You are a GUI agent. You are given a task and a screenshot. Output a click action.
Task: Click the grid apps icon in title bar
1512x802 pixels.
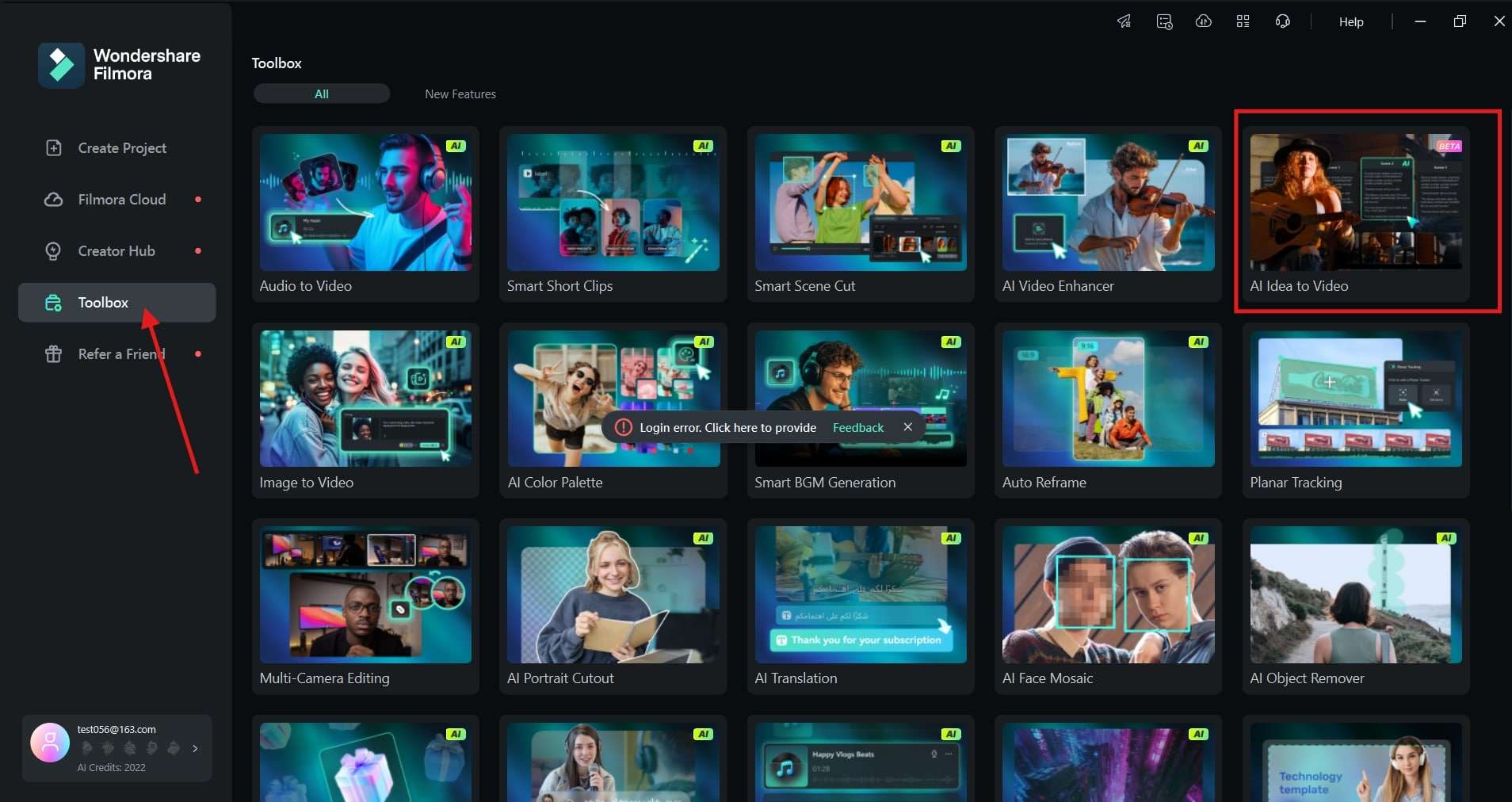pyautogui.click(x=1243, y=21)
